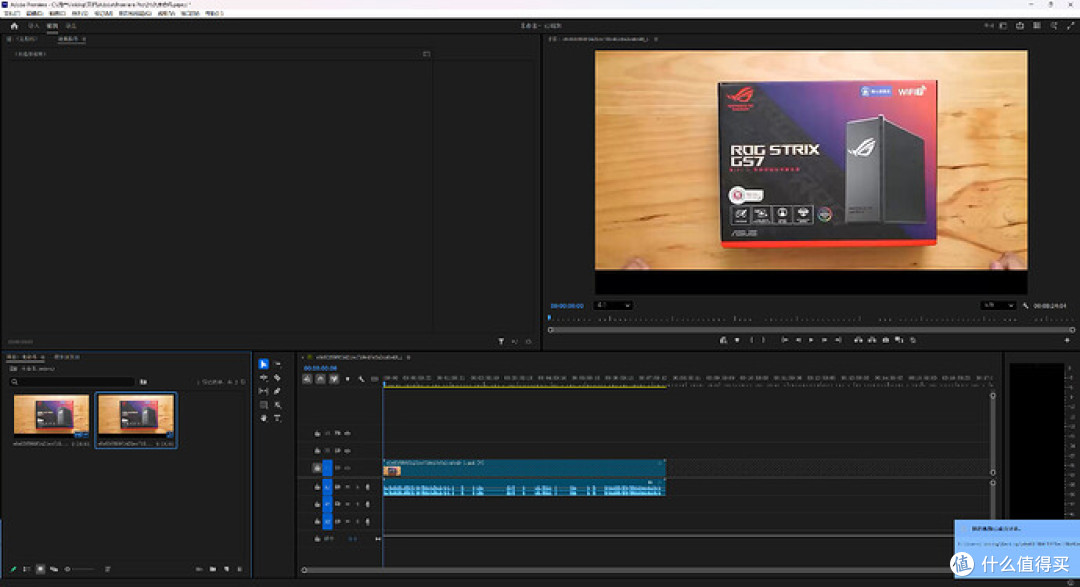Step back one frame in program monitor

tap(798, 340)
